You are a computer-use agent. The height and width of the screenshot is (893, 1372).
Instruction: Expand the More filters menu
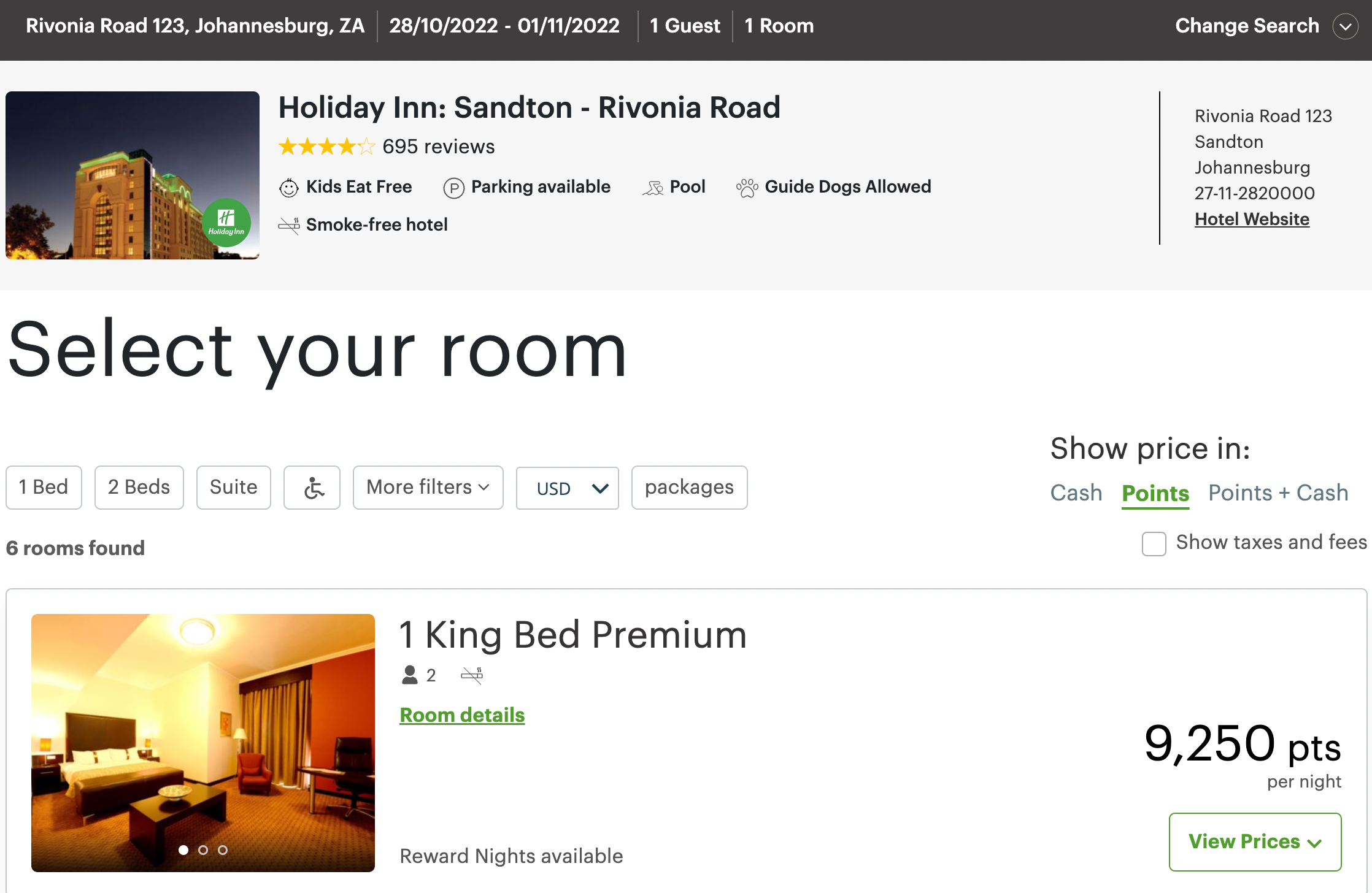pyautogui.click(x=428, y=487)
